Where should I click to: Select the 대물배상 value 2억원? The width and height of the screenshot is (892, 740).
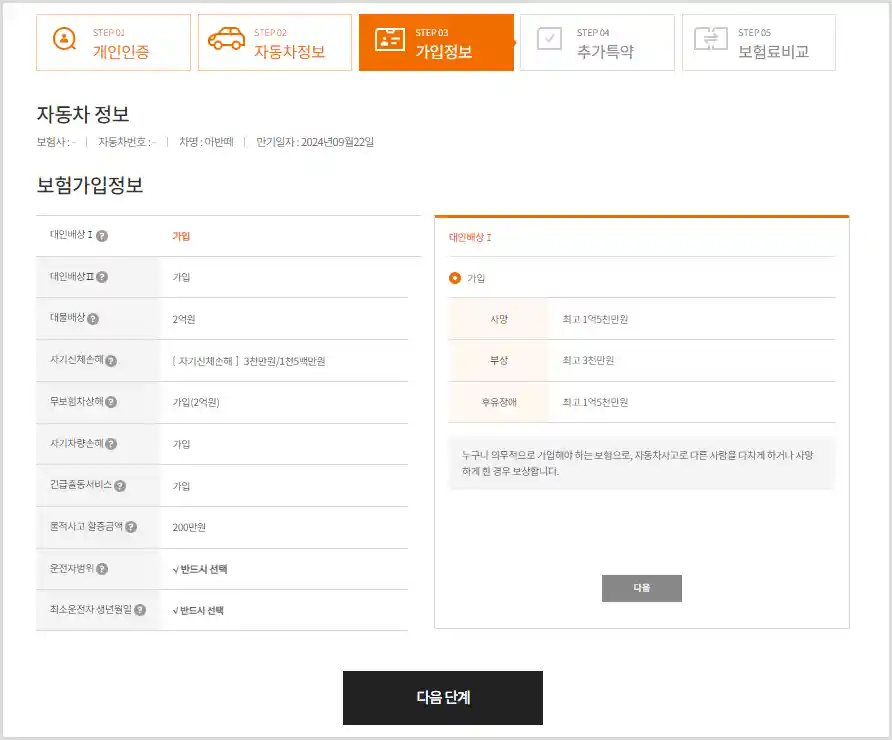click(184, 320)
